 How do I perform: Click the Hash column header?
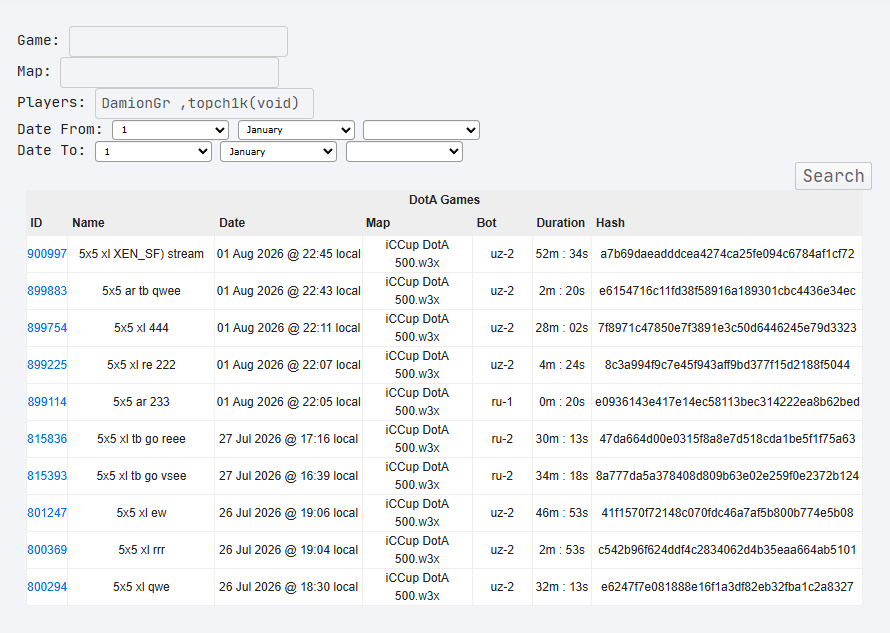click(x=610, y=223)
